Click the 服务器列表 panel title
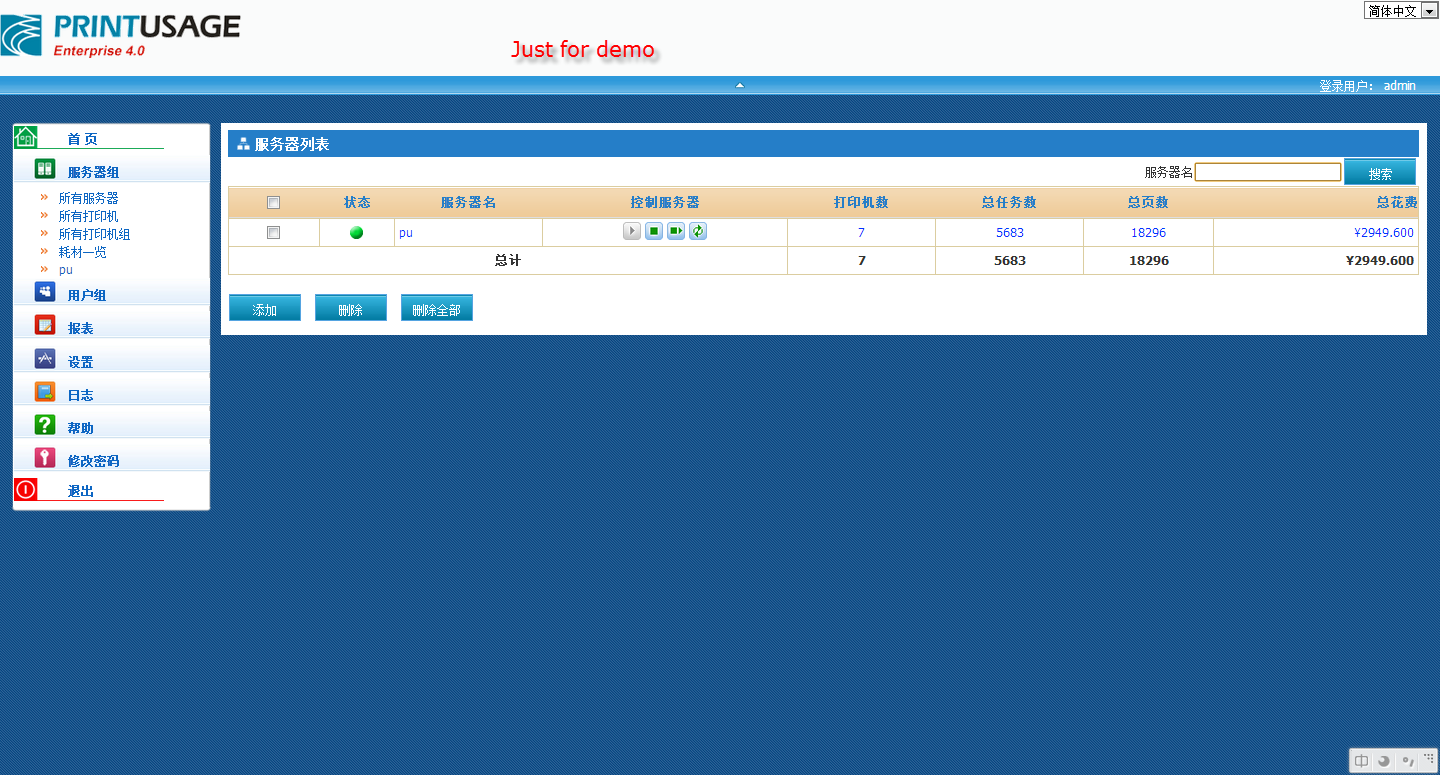This screenshot has width=1440, height=775. (x=292, y=144)
